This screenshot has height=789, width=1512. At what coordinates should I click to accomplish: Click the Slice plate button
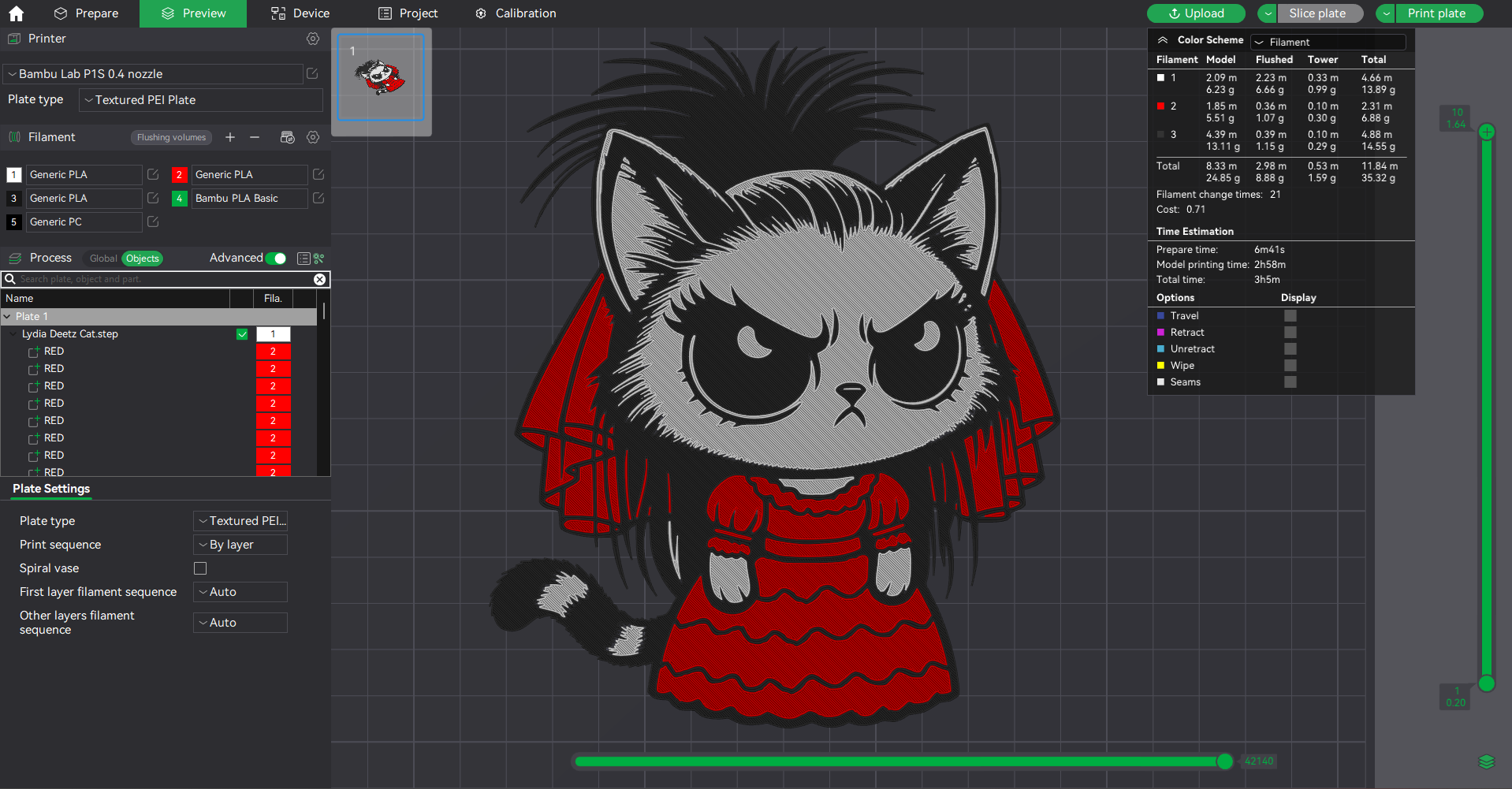1321,13
